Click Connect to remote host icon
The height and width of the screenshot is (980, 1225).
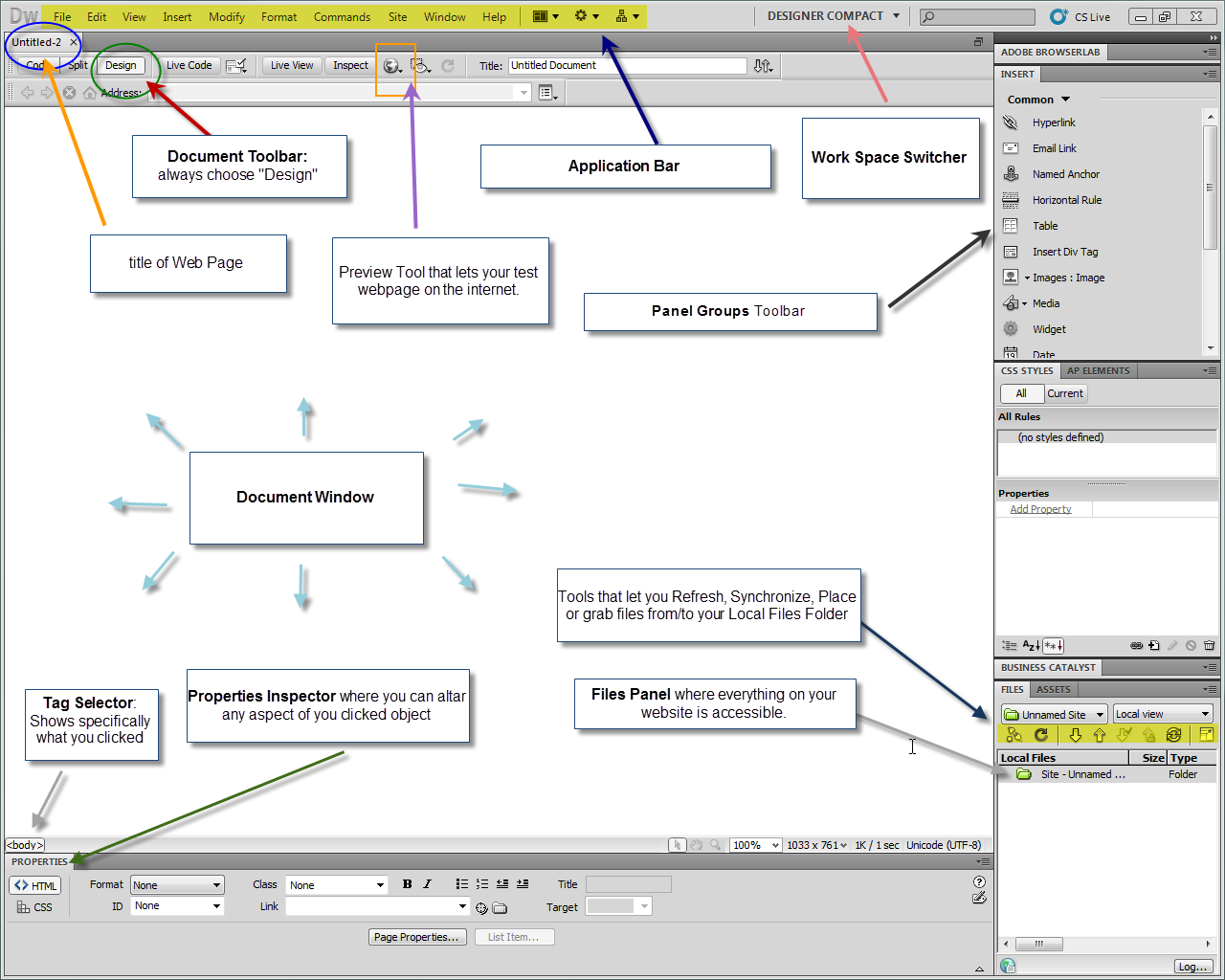point(1013,735)
